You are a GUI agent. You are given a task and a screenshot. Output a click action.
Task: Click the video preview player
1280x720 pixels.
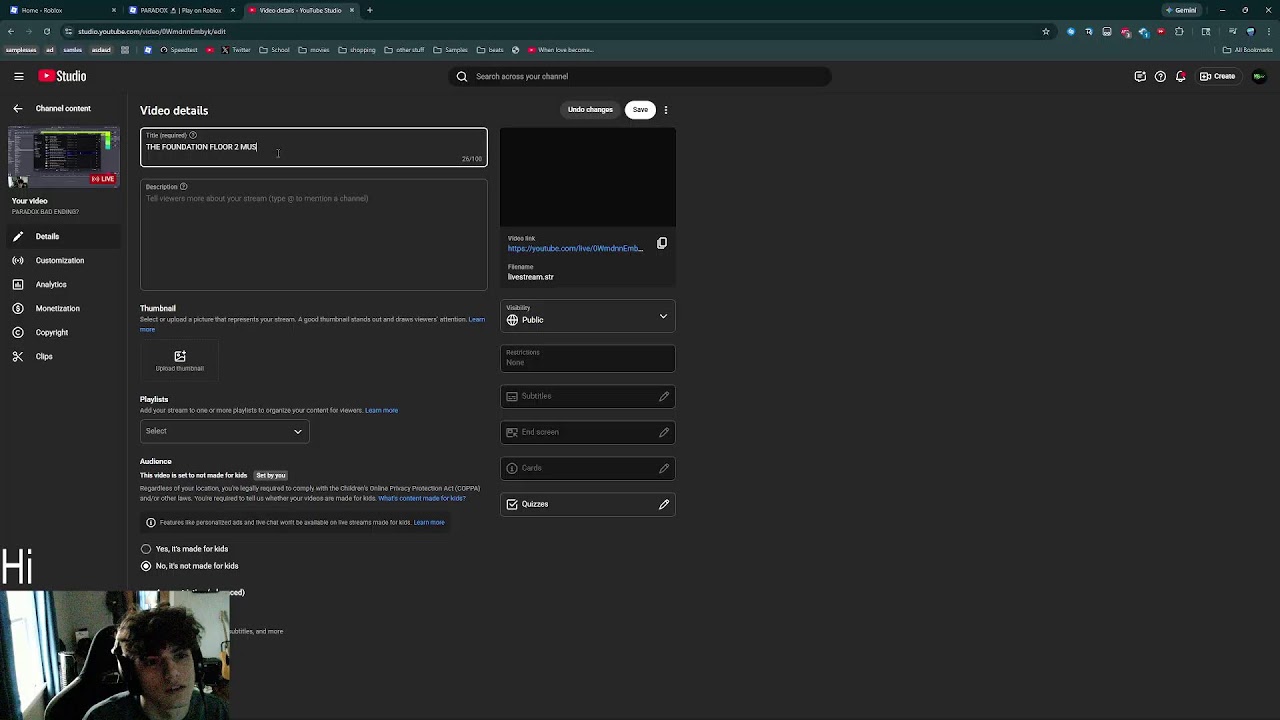click(x=588, y=178)
